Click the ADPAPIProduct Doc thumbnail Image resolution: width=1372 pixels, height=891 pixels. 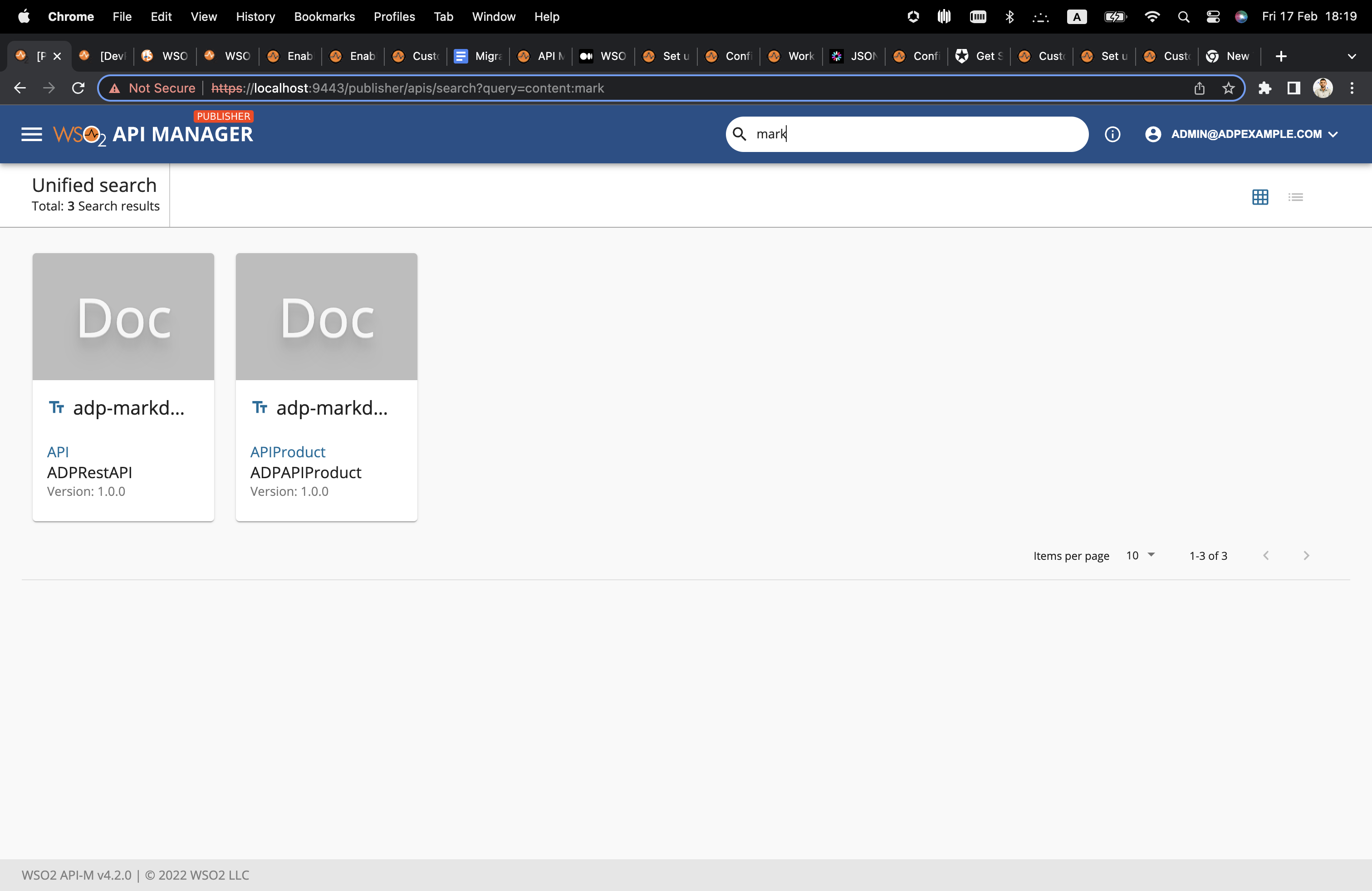(x=326, y=316)
